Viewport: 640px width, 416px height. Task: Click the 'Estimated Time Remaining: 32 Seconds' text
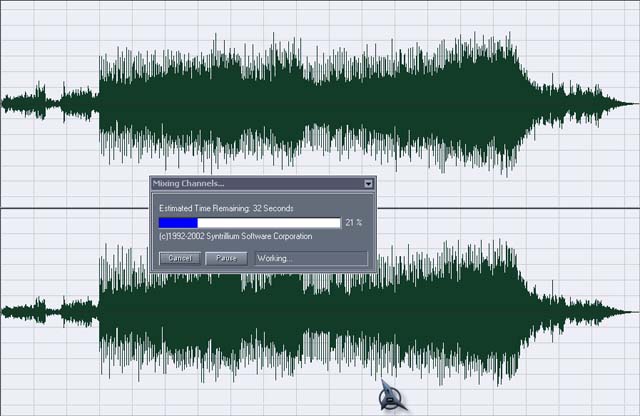(x=226, y=208)
